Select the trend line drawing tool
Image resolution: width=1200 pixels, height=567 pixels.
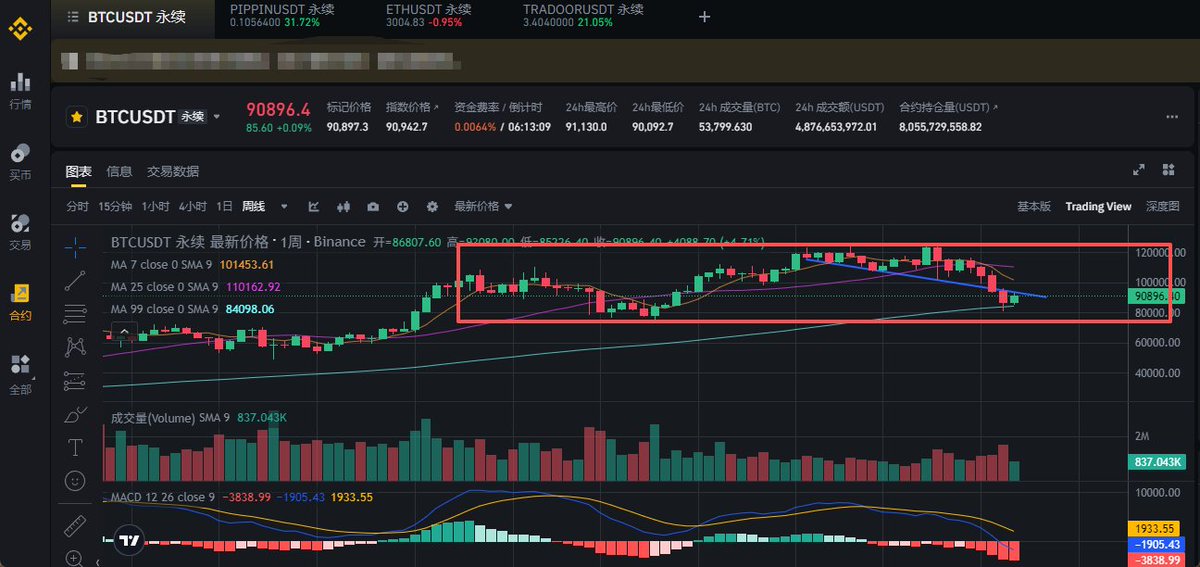click(x=75, y=281)
